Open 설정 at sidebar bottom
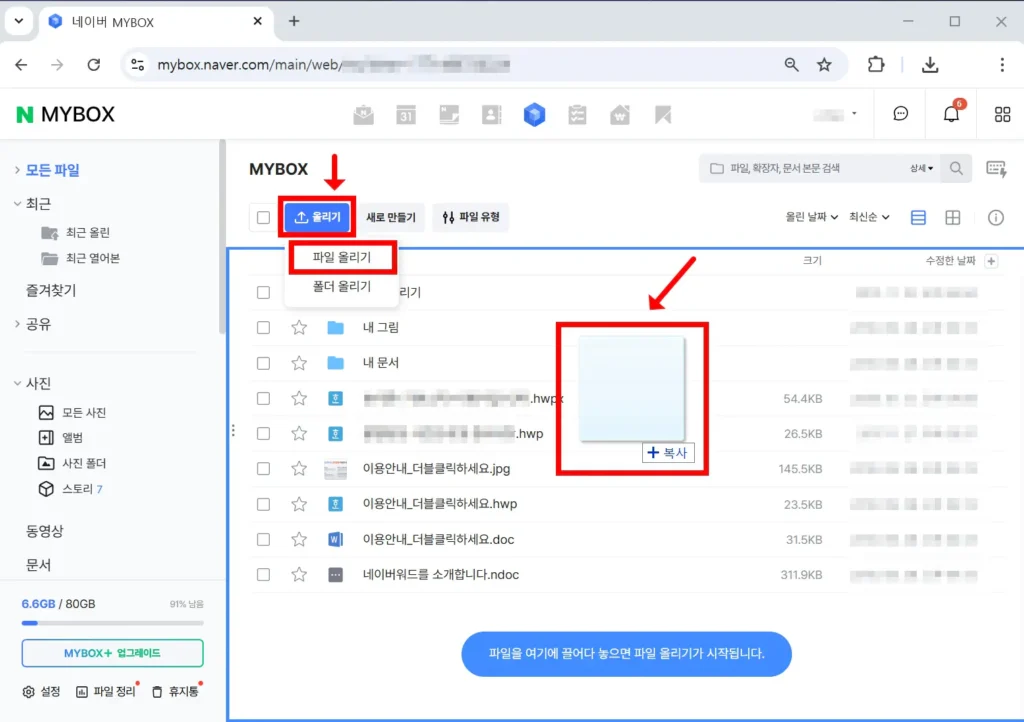The height and width of the screenshot is (722, 1024). 41,691
